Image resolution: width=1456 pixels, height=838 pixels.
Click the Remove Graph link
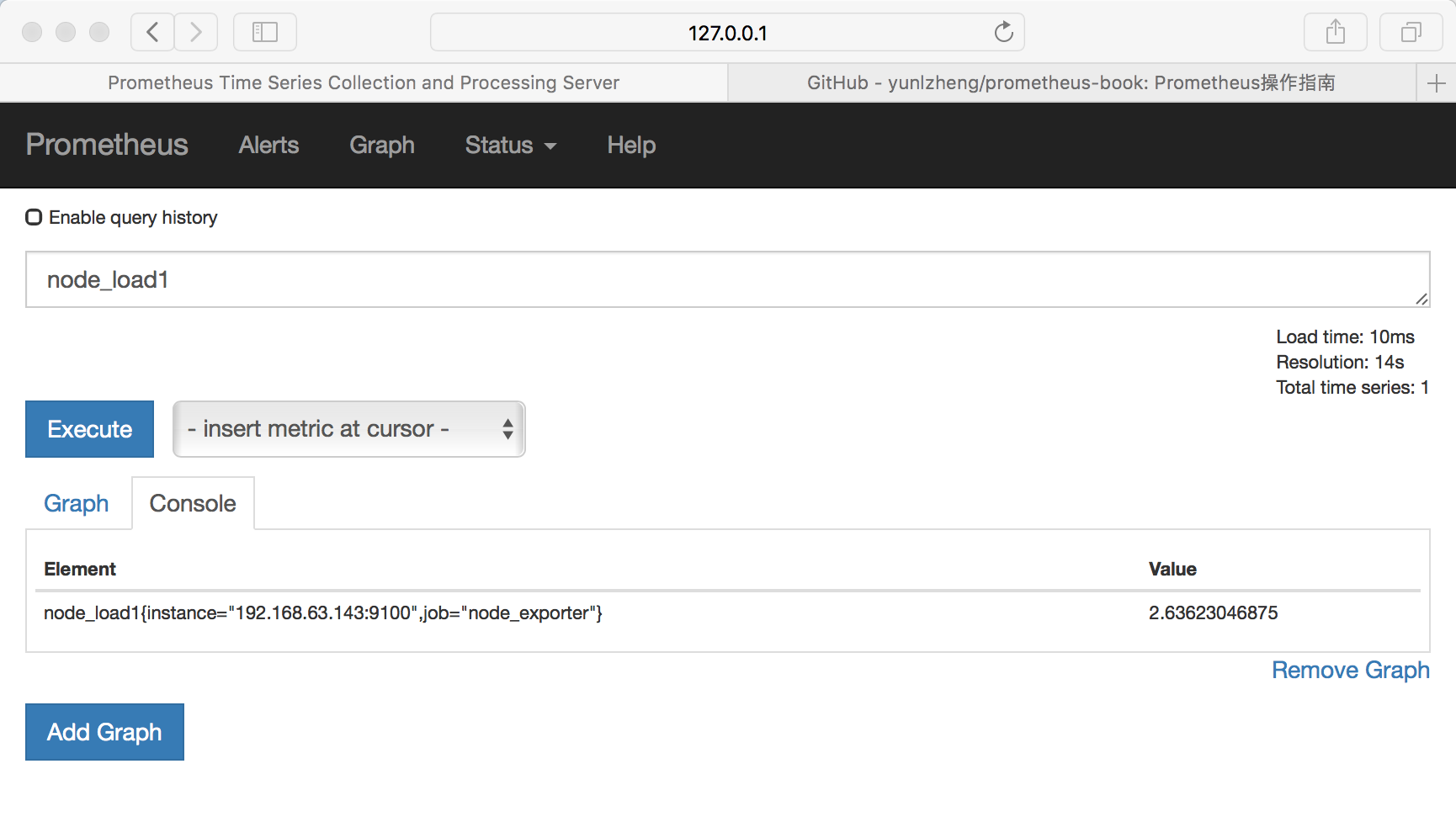tap(1350, 670)
